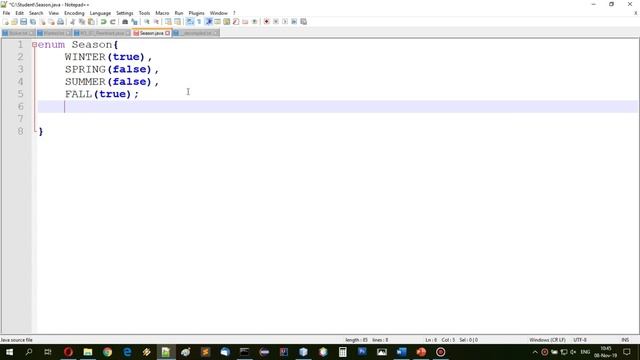The image size is (640, 360).
Task: Toggle the Document Map panel icon
Action: (x=227, y=22)
